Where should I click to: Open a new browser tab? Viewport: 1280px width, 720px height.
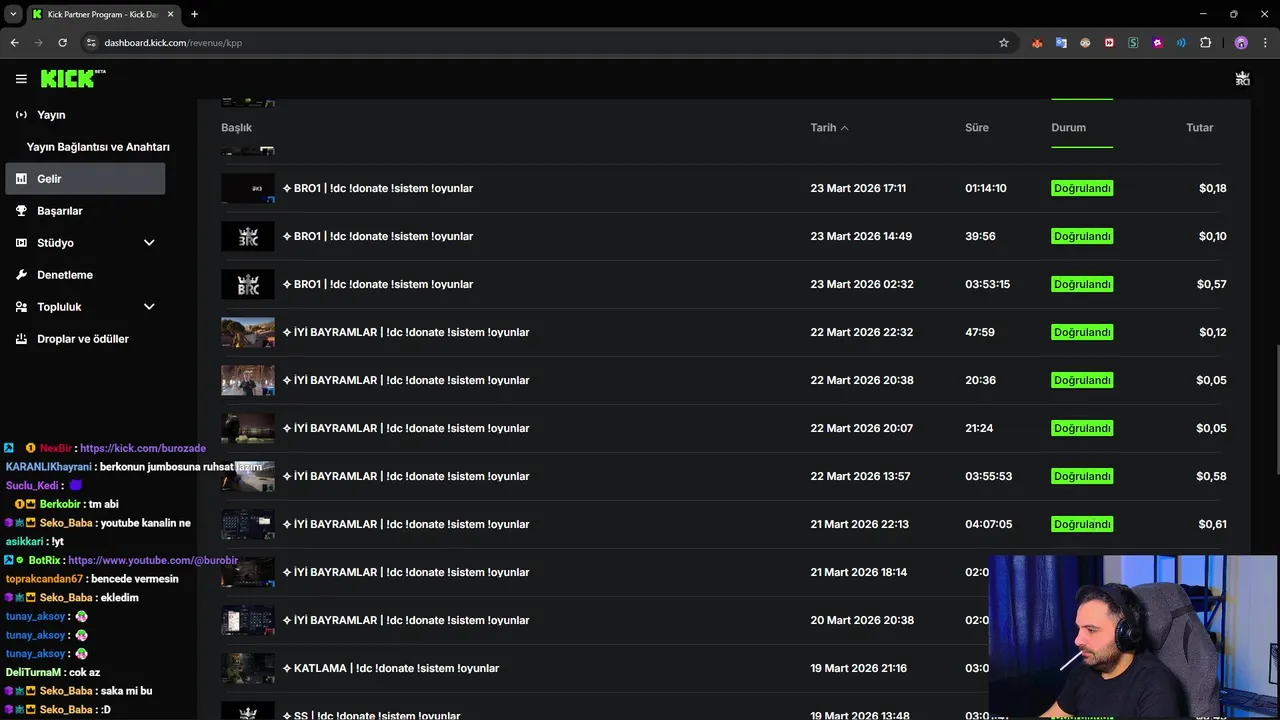point(194,14)
